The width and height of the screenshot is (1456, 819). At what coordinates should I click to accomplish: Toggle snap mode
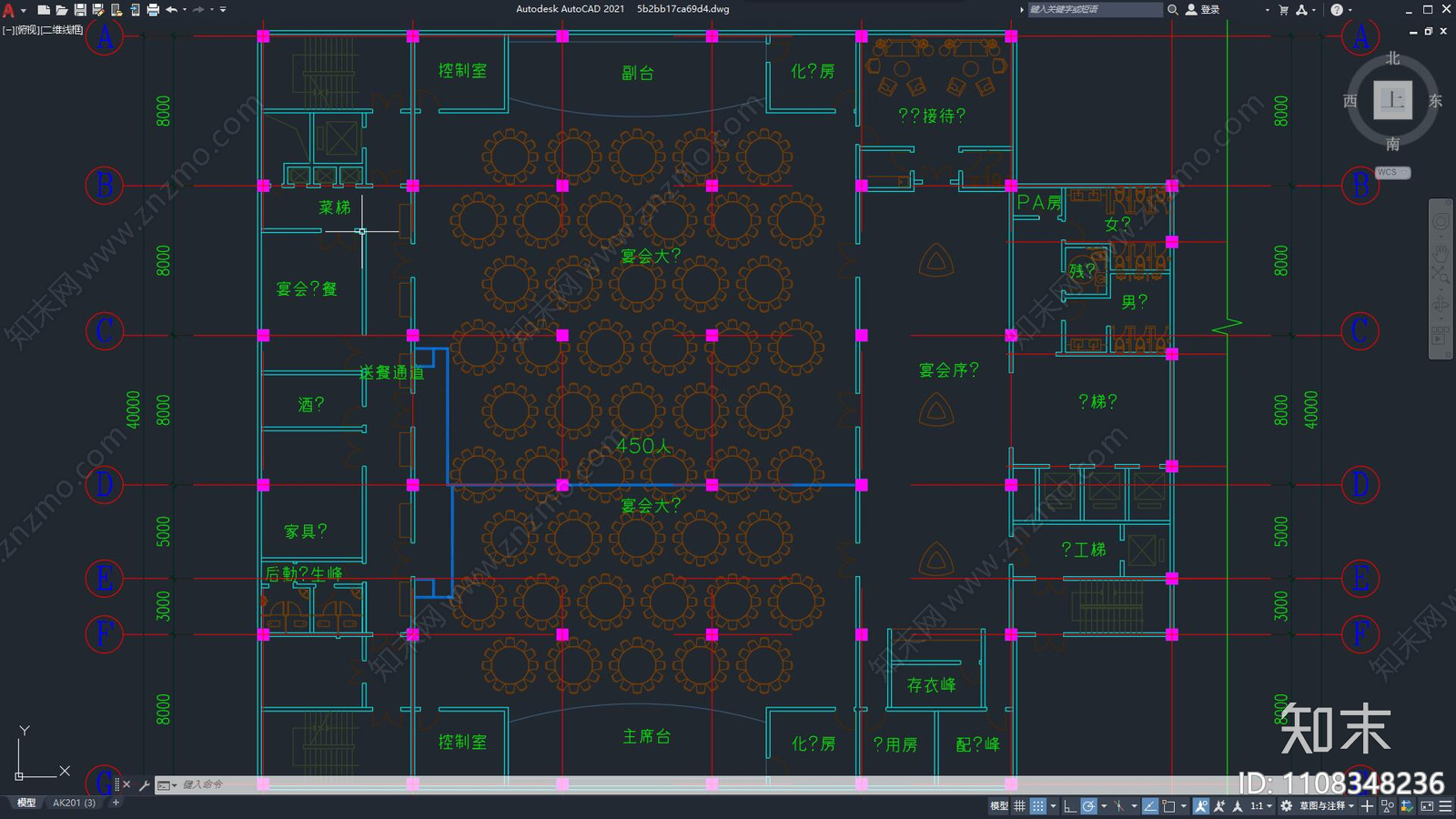(1037, 806)
